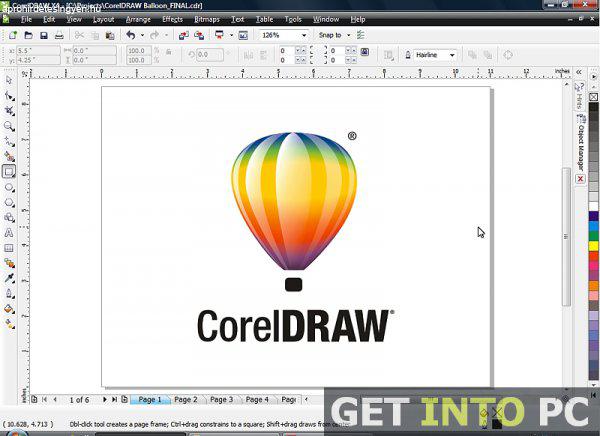Close docker with red X button

[x=580, y=179]
